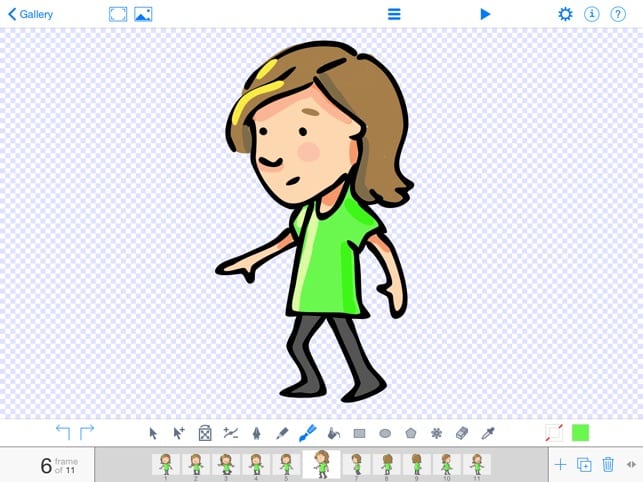This screenshot has width=643, height=482.
Task: Open the hamburger layers menu
Action: [394, 14]
